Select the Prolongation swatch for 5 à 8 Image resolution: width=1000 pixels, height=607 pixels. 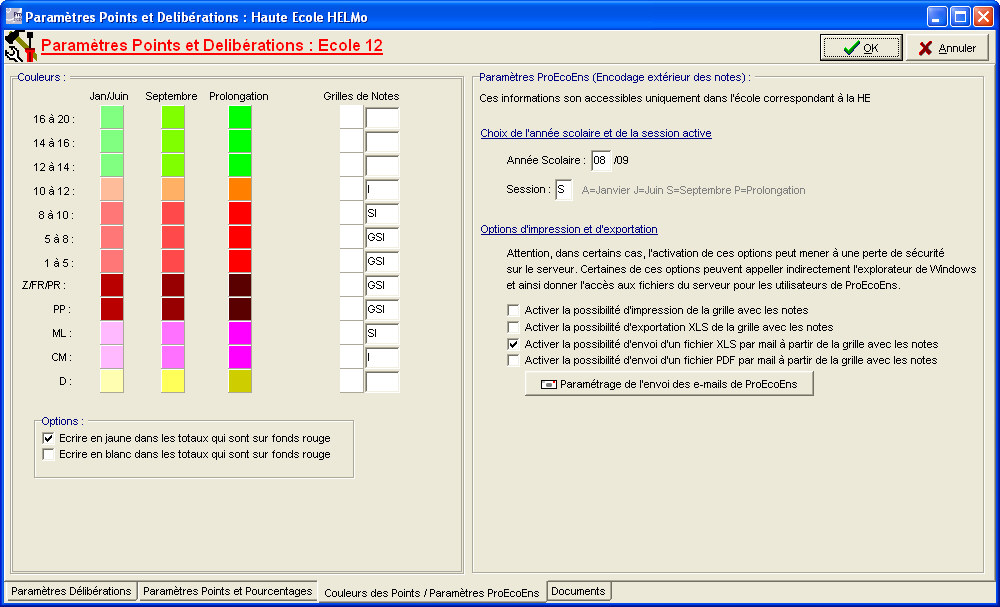tap(240, 237)
